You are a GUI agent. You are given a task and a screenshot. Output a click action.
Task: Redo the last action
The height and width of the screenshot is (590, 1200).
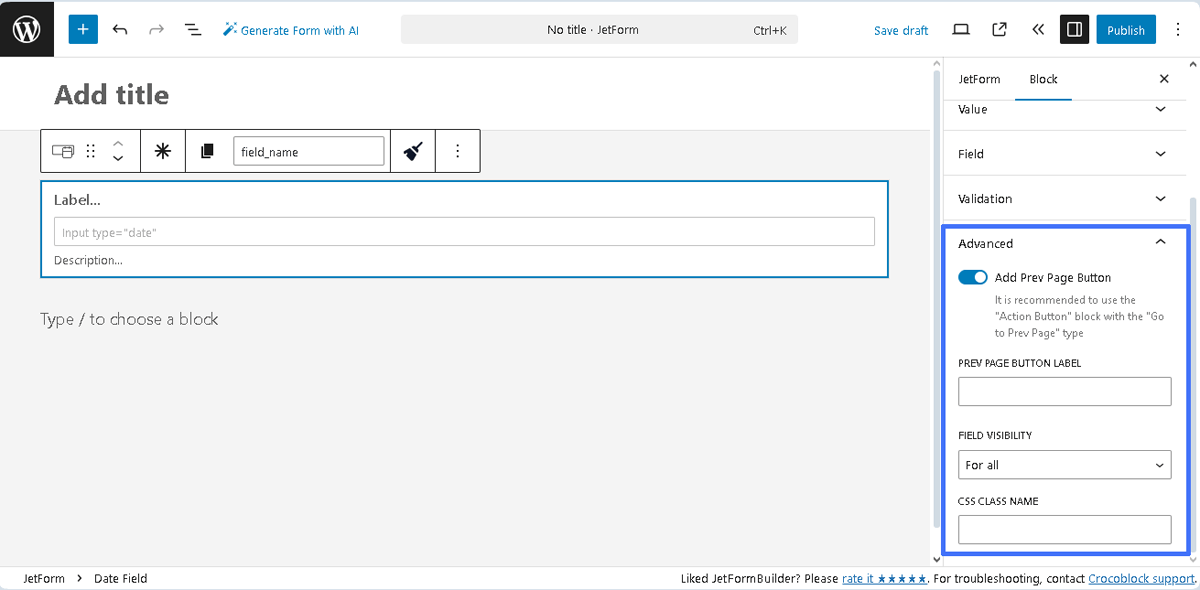pyautogui.click(x=156, y=29)
